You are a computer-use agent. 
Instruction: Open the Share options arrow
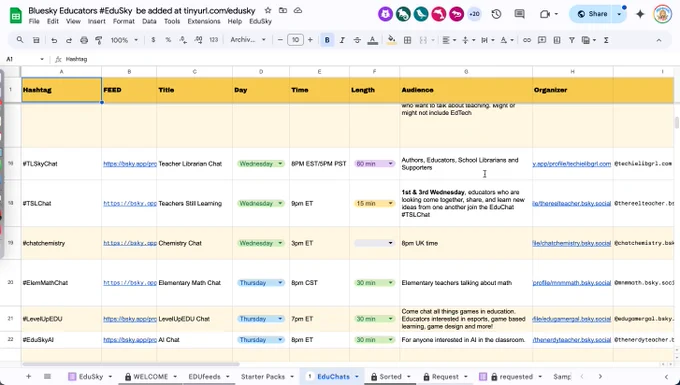coord(619,14)
